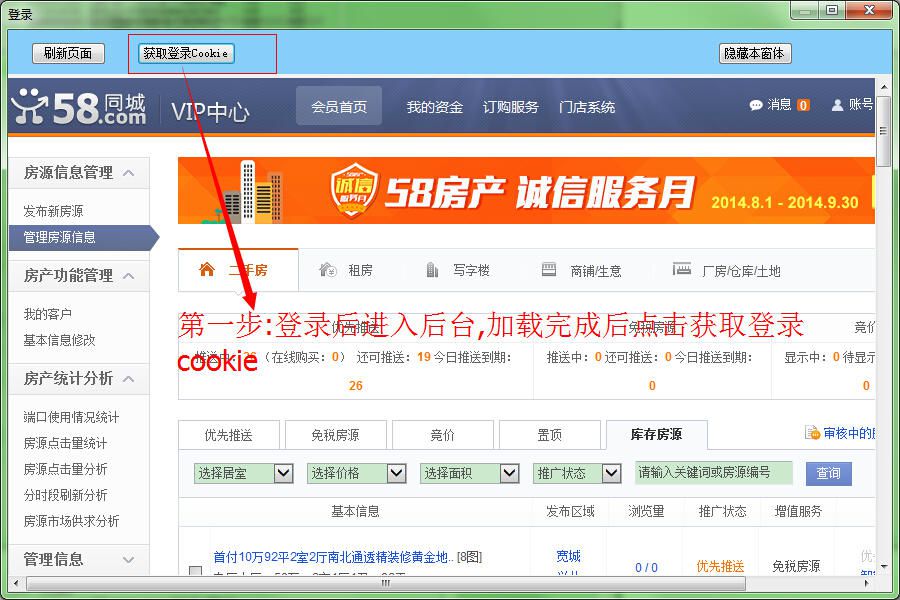The width and height of the screenshot is (900, 600).
Task: Click the 58房产 诚信服务月 banner
Action: click(x=526, y=190)
